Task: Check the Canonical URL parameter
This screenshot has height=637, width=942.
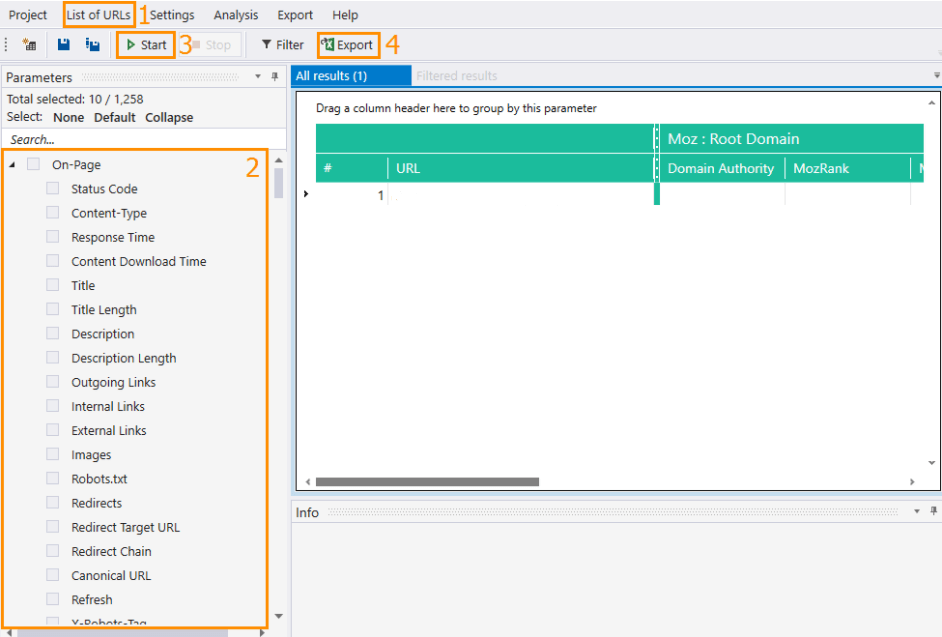Action: tap(53, 575)
